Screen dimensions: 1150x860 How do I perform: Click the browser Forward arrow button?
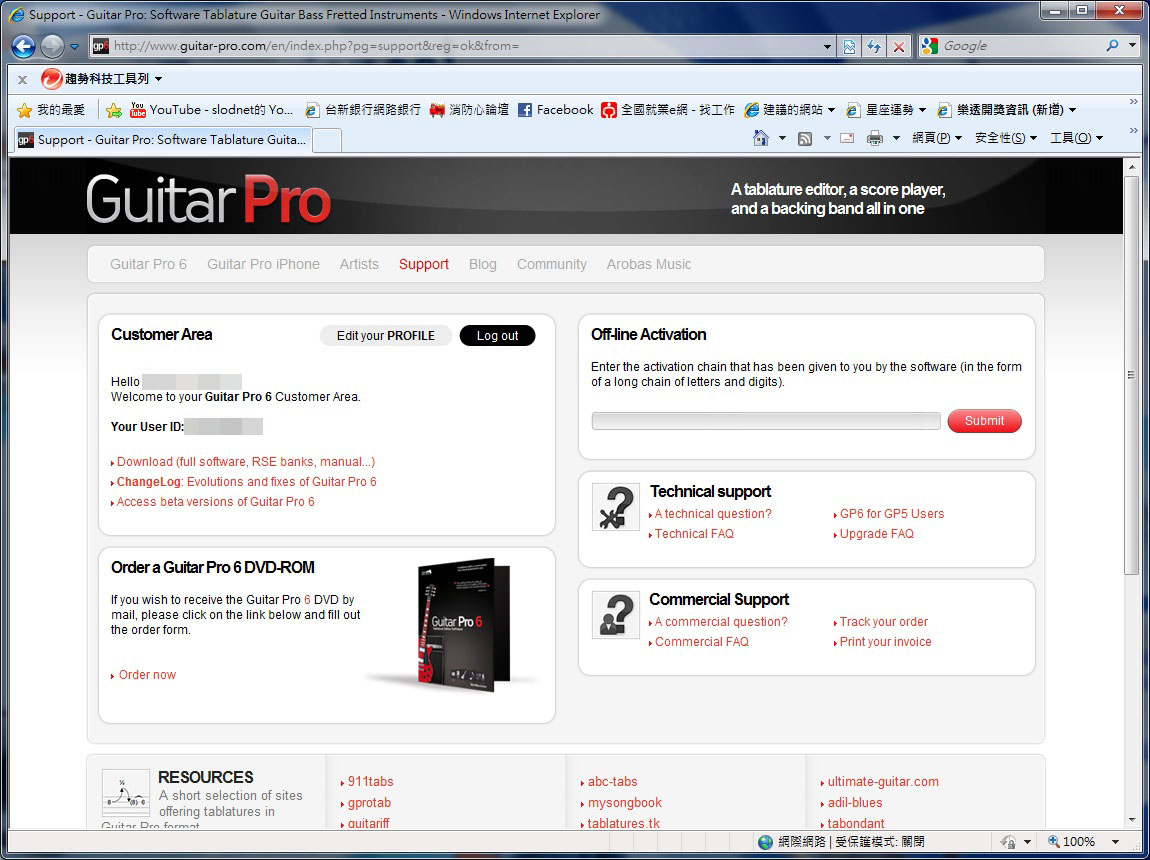(x=52, y=46)
